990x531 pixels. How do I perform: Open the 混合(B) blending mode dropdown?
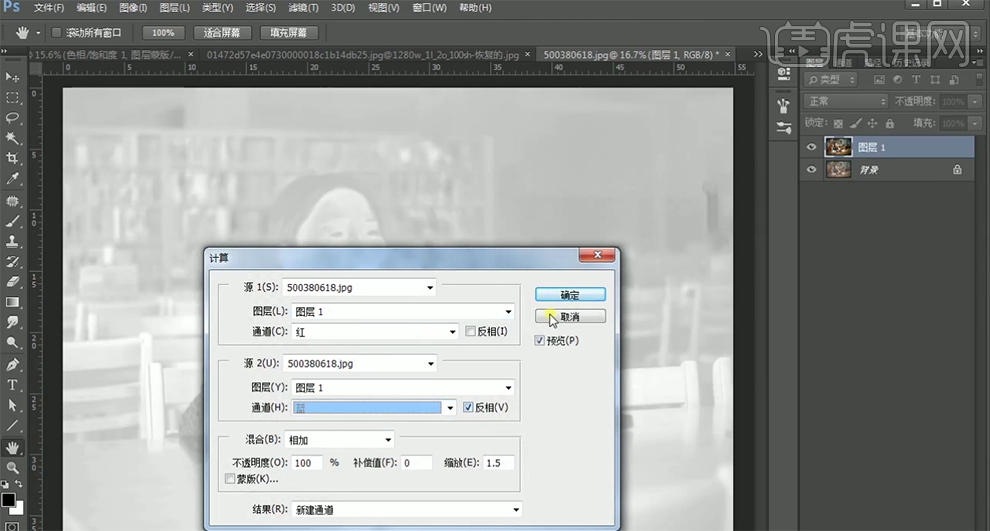339,440
